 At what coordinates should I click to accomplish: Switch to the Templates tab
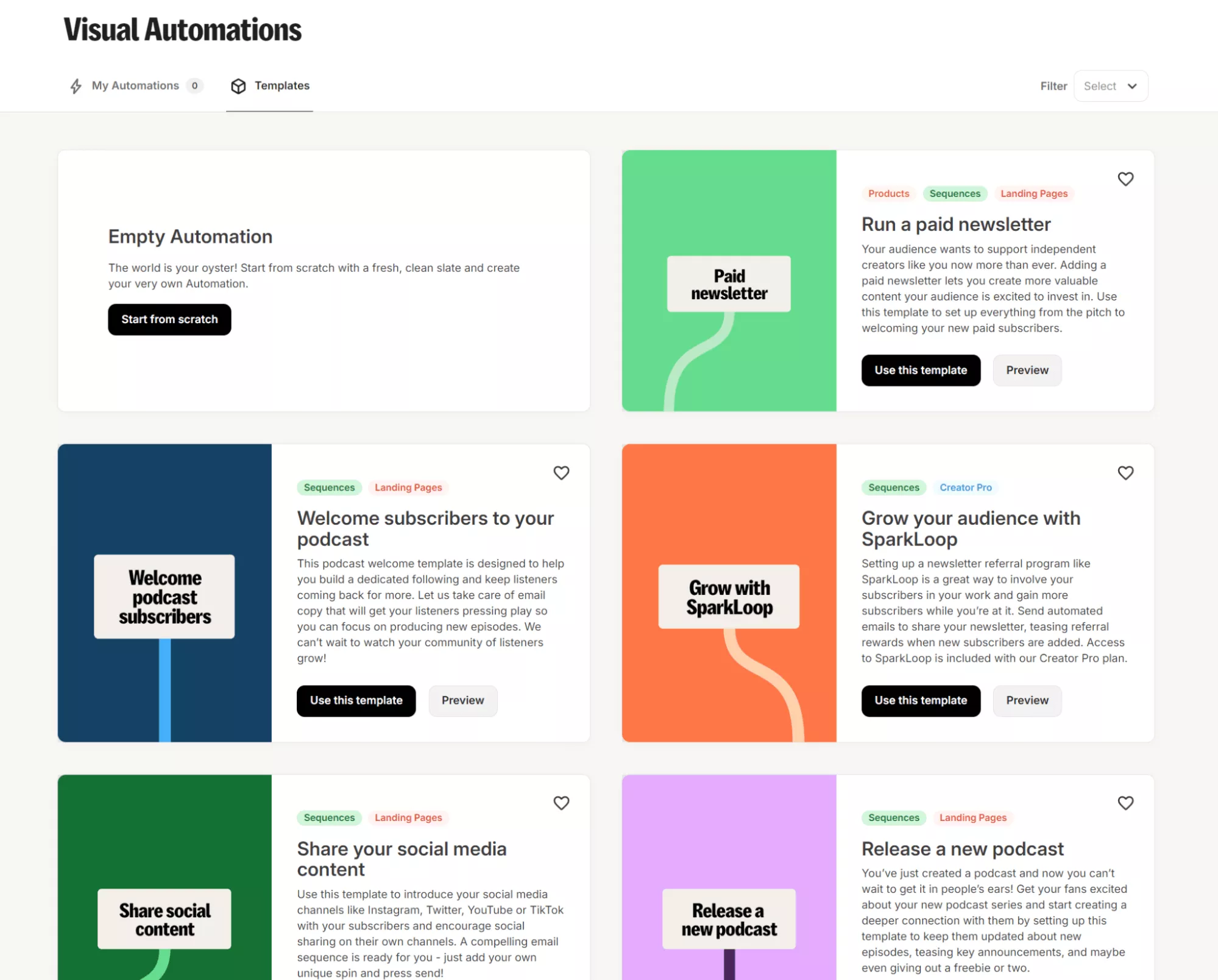pyautogui.click(x=281, y=86)
